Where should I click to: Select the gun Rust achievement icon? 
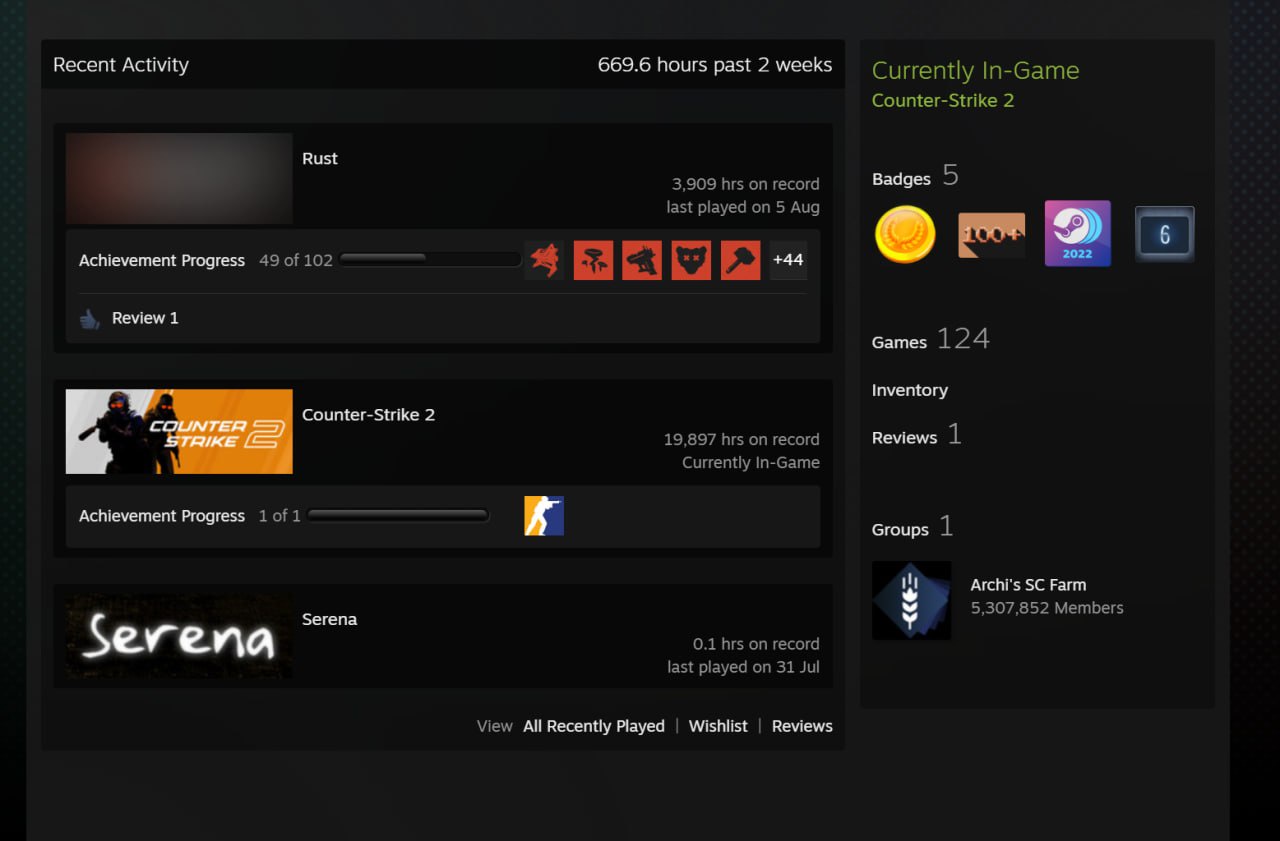point(642,260)
